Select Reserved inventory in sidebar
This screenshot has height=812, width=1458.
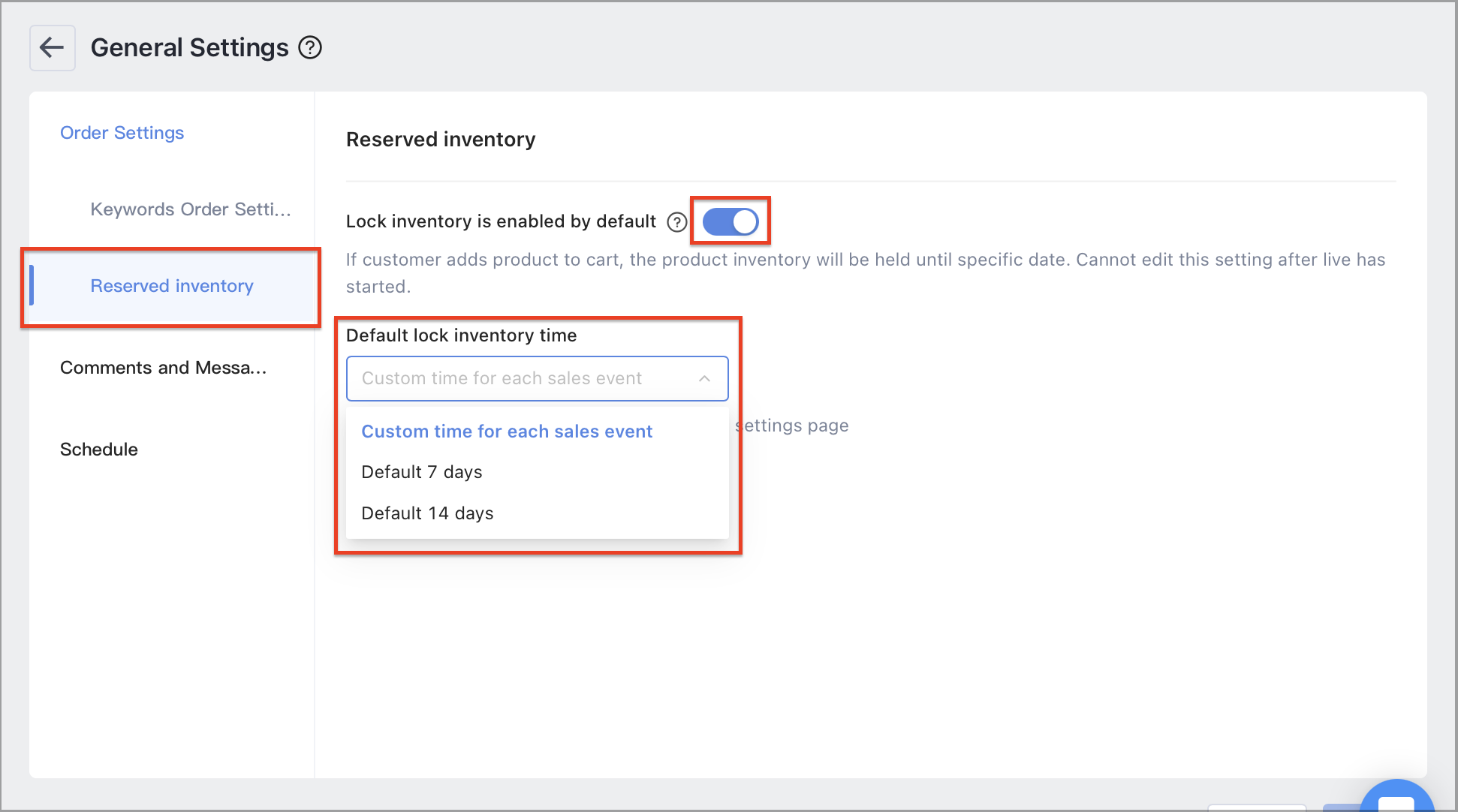point(172,286)
